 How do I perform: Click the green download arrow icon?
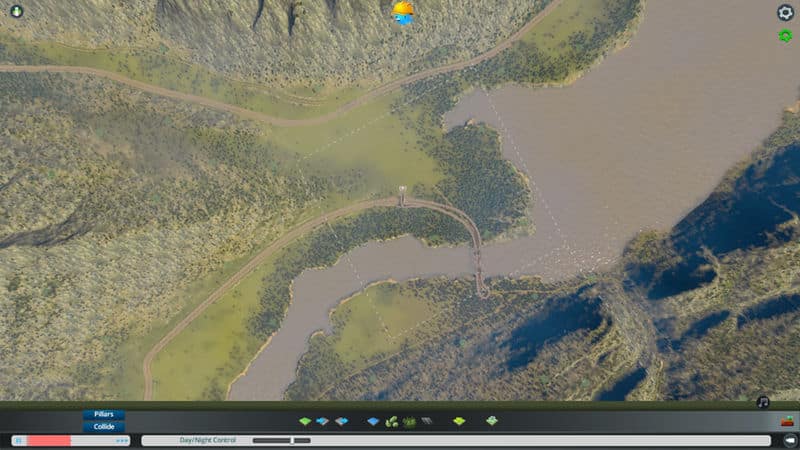[x=16, y=12]
